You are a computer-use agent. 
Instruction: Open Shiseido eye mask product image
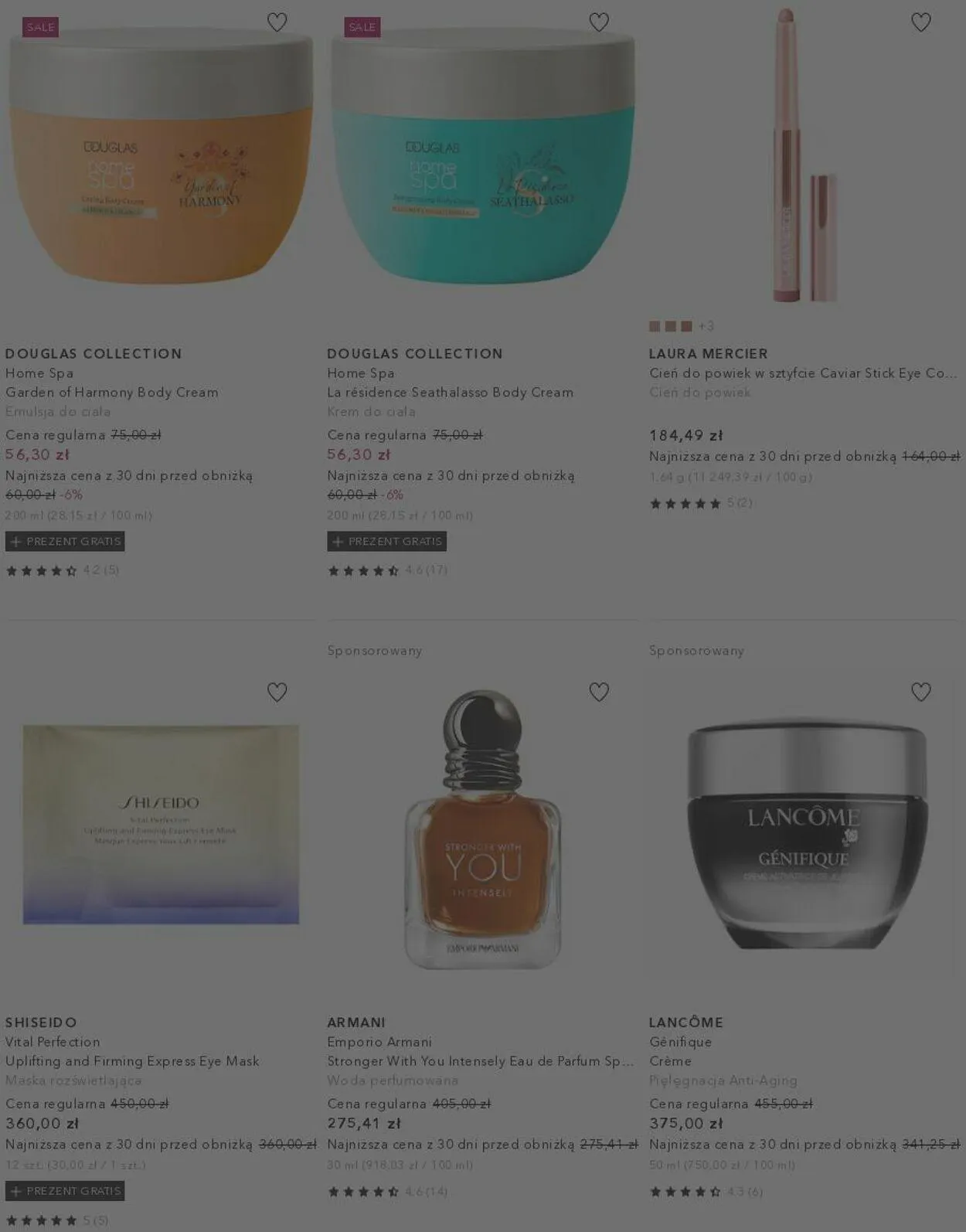coord(161,824)
